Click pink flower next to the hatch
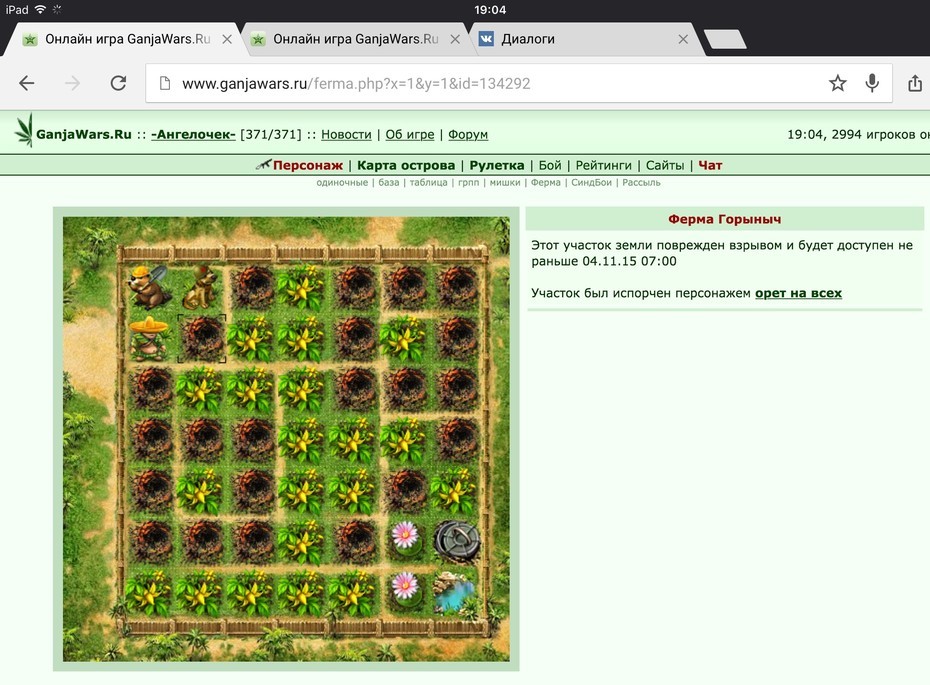Screen dimensions: 930x685 [x=405, y=540]
